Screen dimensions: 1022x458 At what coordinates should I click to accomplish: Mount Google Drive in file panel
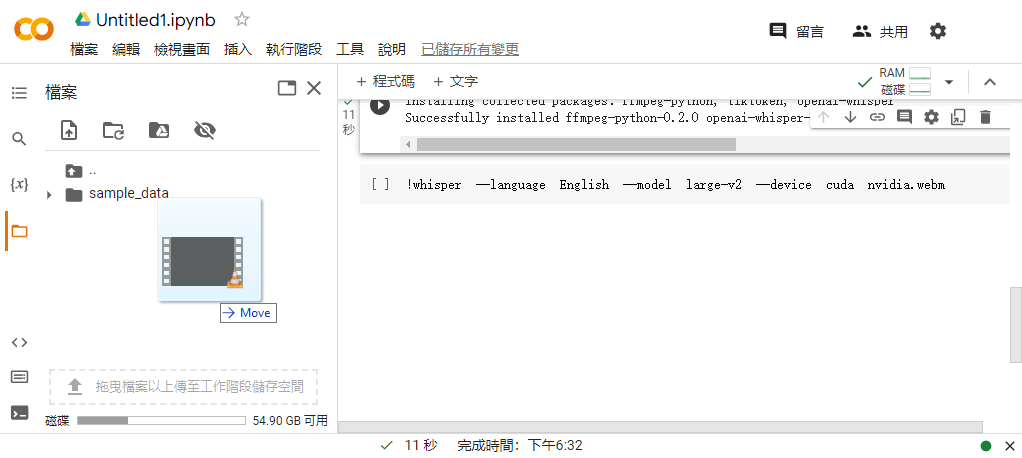click(x=158, y=130)
